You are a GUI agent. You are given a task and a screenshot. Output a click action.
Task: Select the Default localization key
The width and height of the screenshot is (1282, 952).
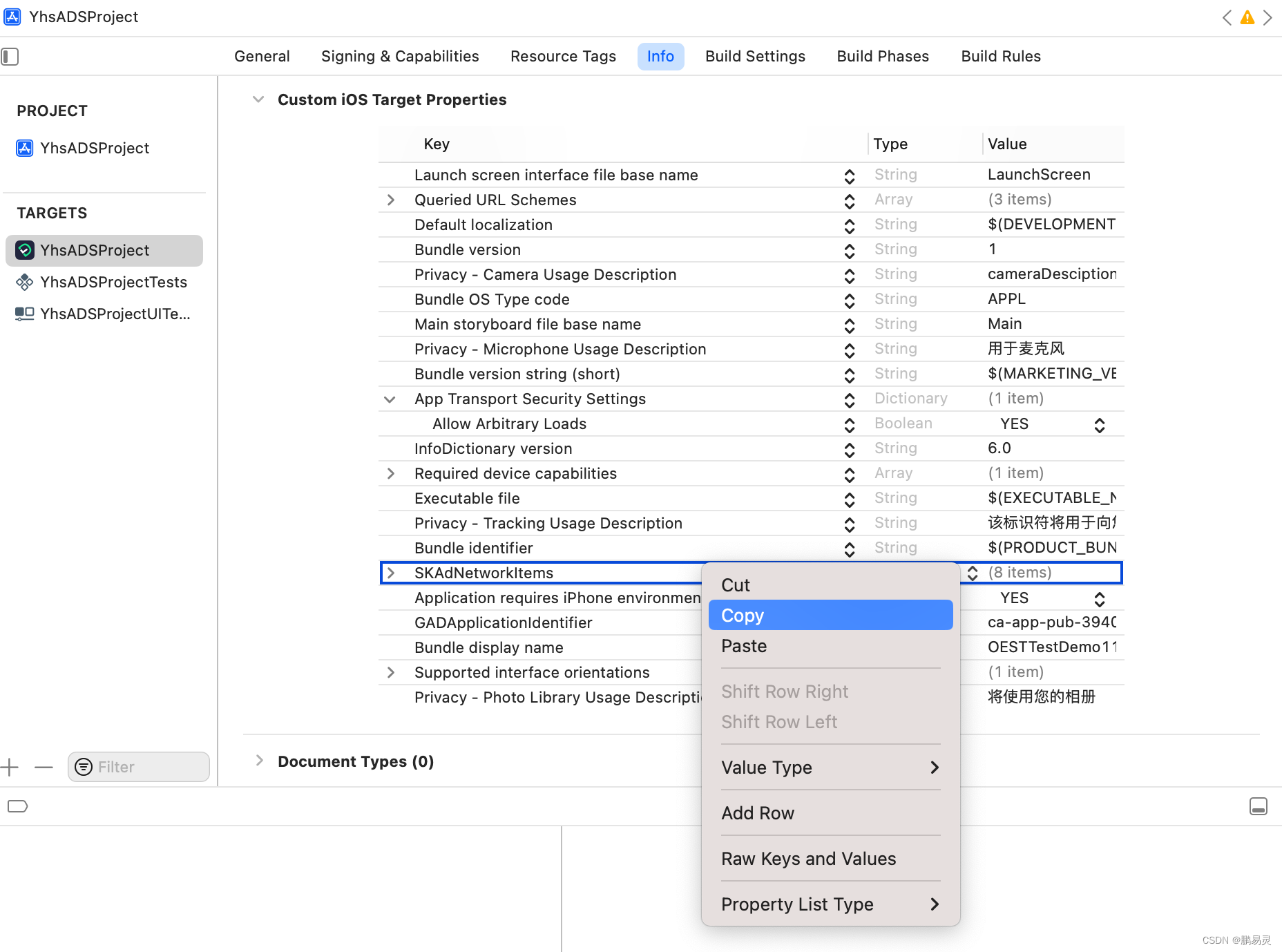coord(483,225)
